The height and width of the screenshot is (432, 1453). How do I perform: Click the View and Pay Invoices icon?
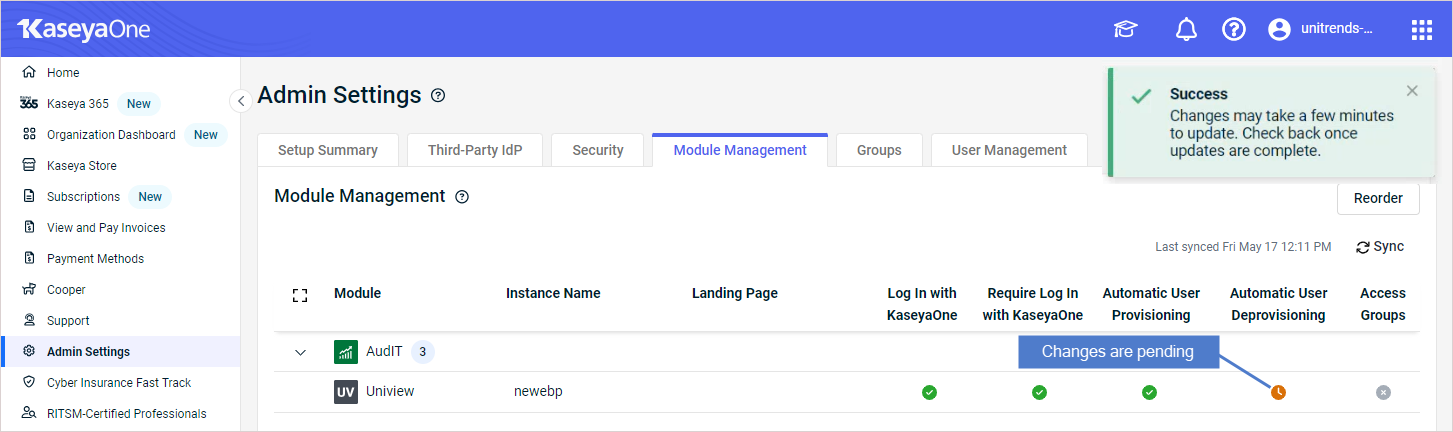(29, 227)
